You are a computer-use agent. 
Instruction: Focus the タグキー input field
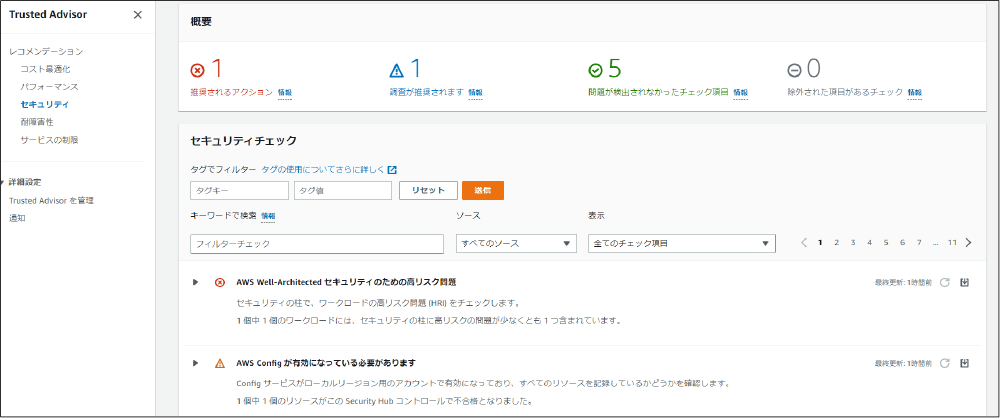pyautogui.click(x=240, y=190)
